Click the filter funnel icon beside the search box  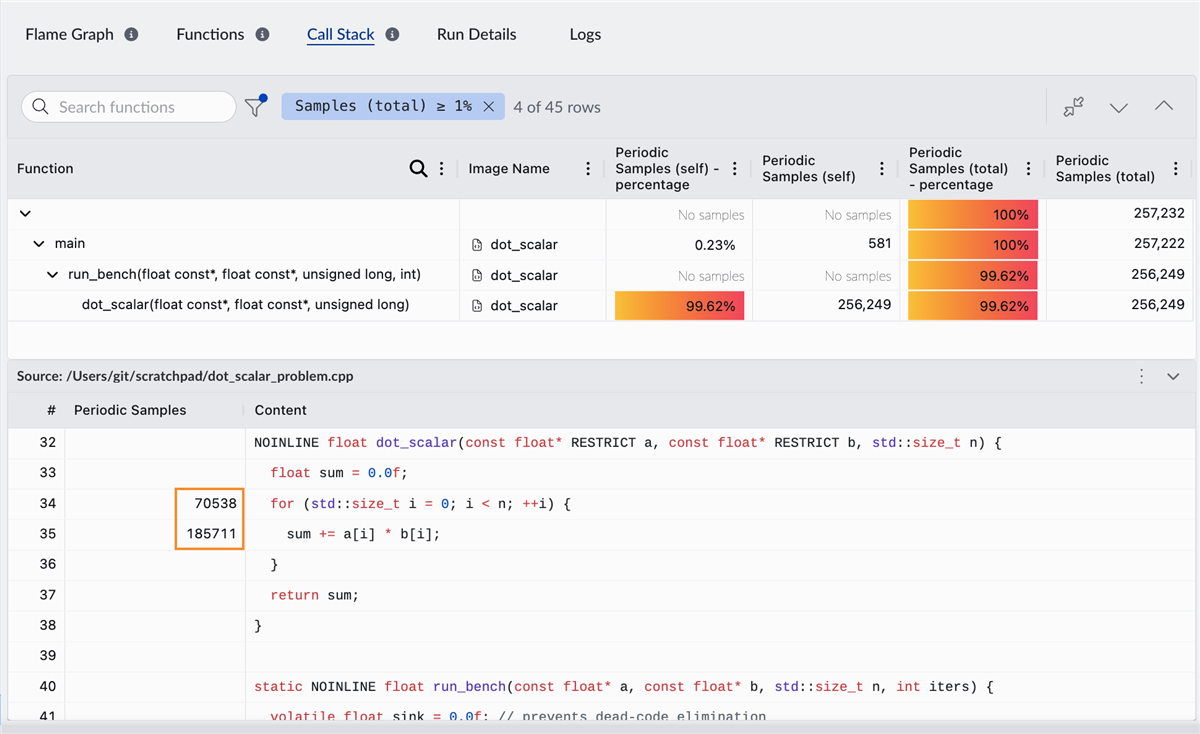255,106
